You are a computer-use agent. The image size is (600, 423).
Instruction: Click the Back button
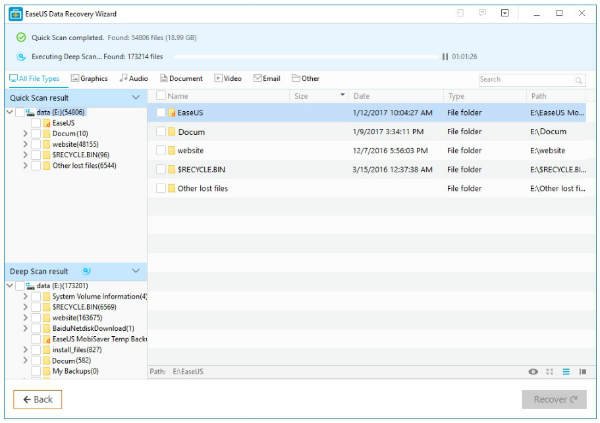(38, 400)
